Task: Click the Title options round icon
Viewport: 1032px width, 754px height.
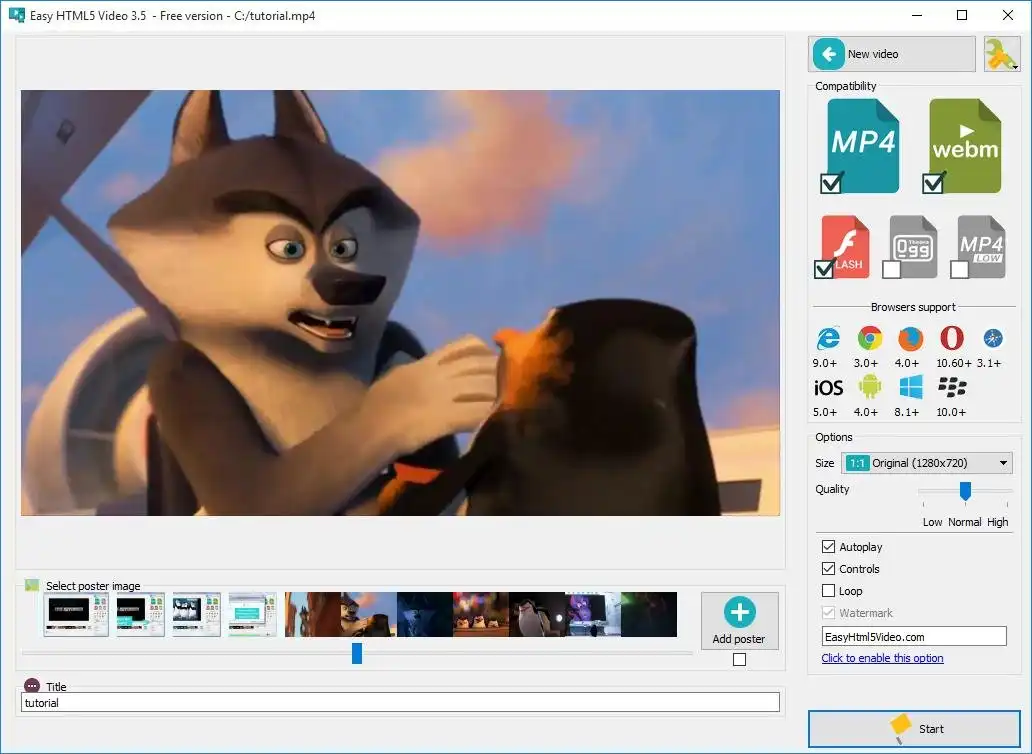Action: pyautogui.click(x=32, y=686)
